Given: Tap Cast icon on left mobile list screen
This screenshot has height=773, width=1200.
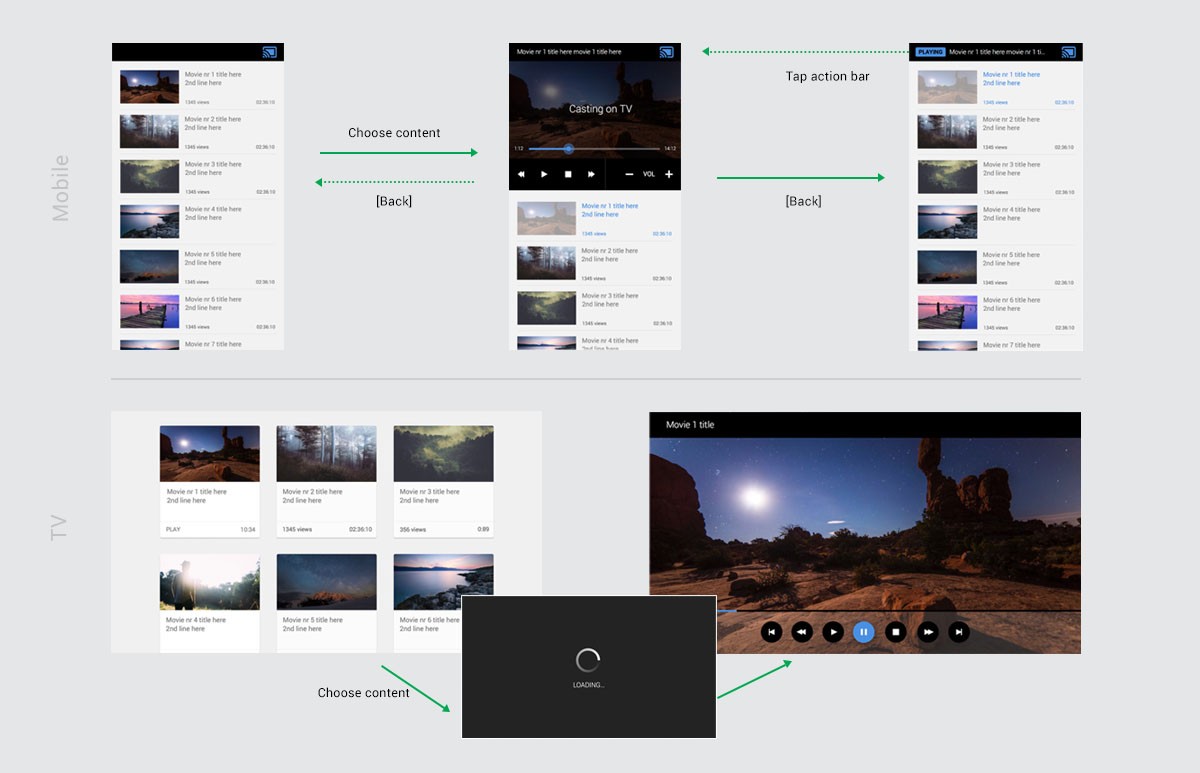Looking at the screenshot, I should 269,52.
